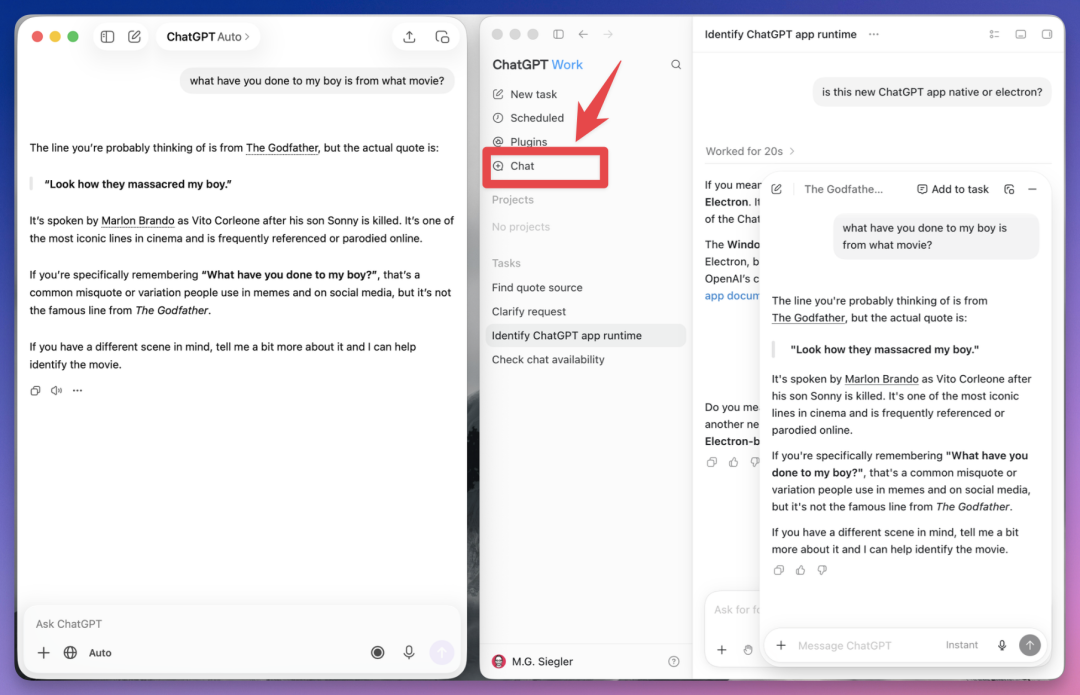Click send arrow in chat panel

tap(1030, 645)
